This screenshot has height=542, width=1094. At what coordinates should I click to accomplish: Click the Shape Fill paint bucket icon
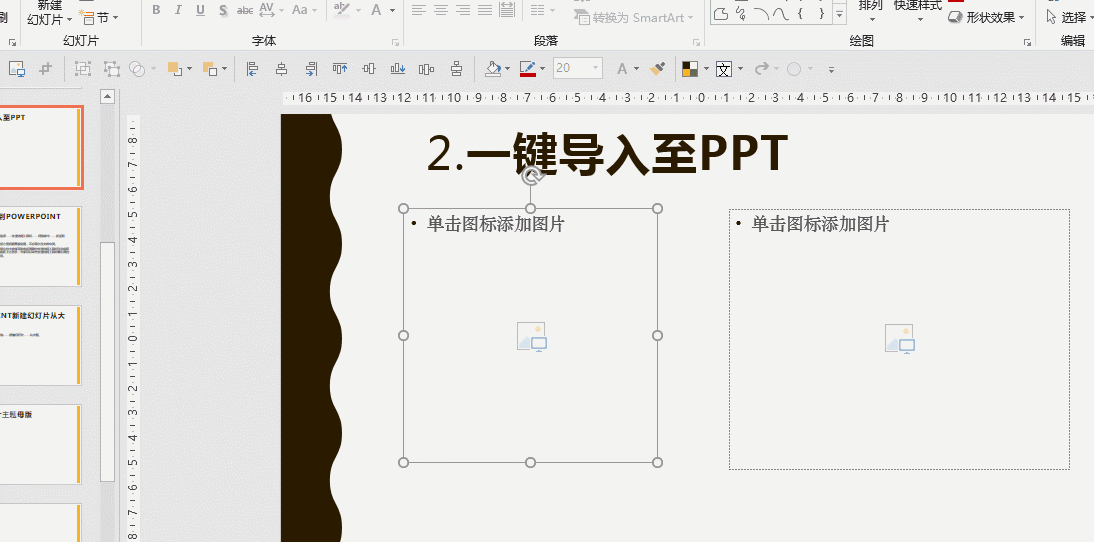493,68
